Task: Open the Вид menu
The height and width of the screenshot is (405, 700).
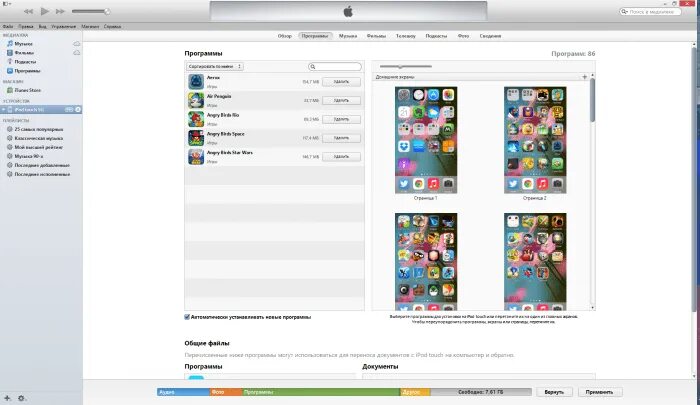Action: tap(42, 26)
